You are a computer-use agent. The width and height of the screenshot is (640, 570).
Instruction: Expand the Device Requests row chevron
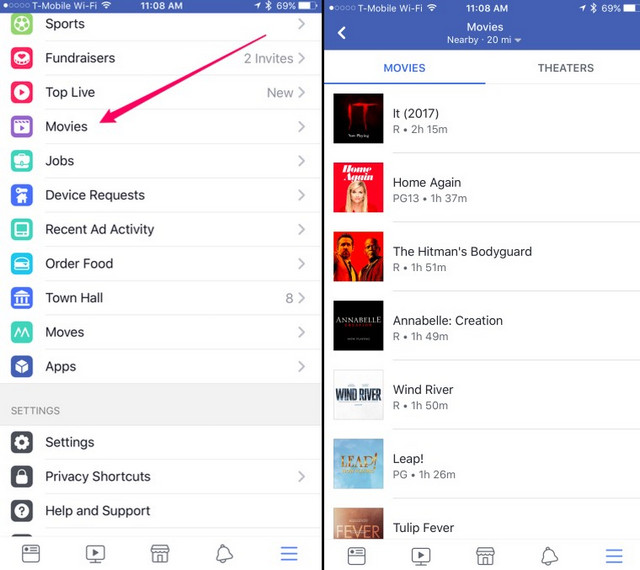[301, 195]
